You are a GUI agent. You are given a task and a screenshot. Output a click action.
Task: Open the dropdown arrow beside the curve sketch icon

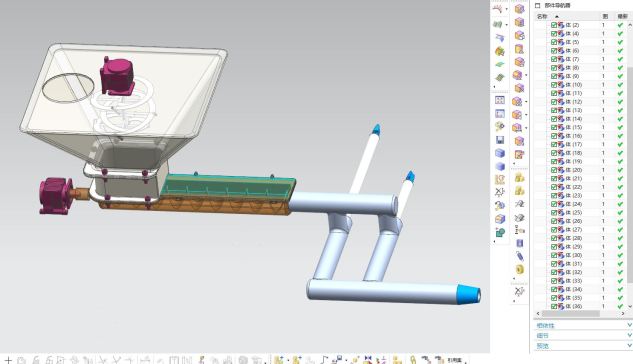507,9
